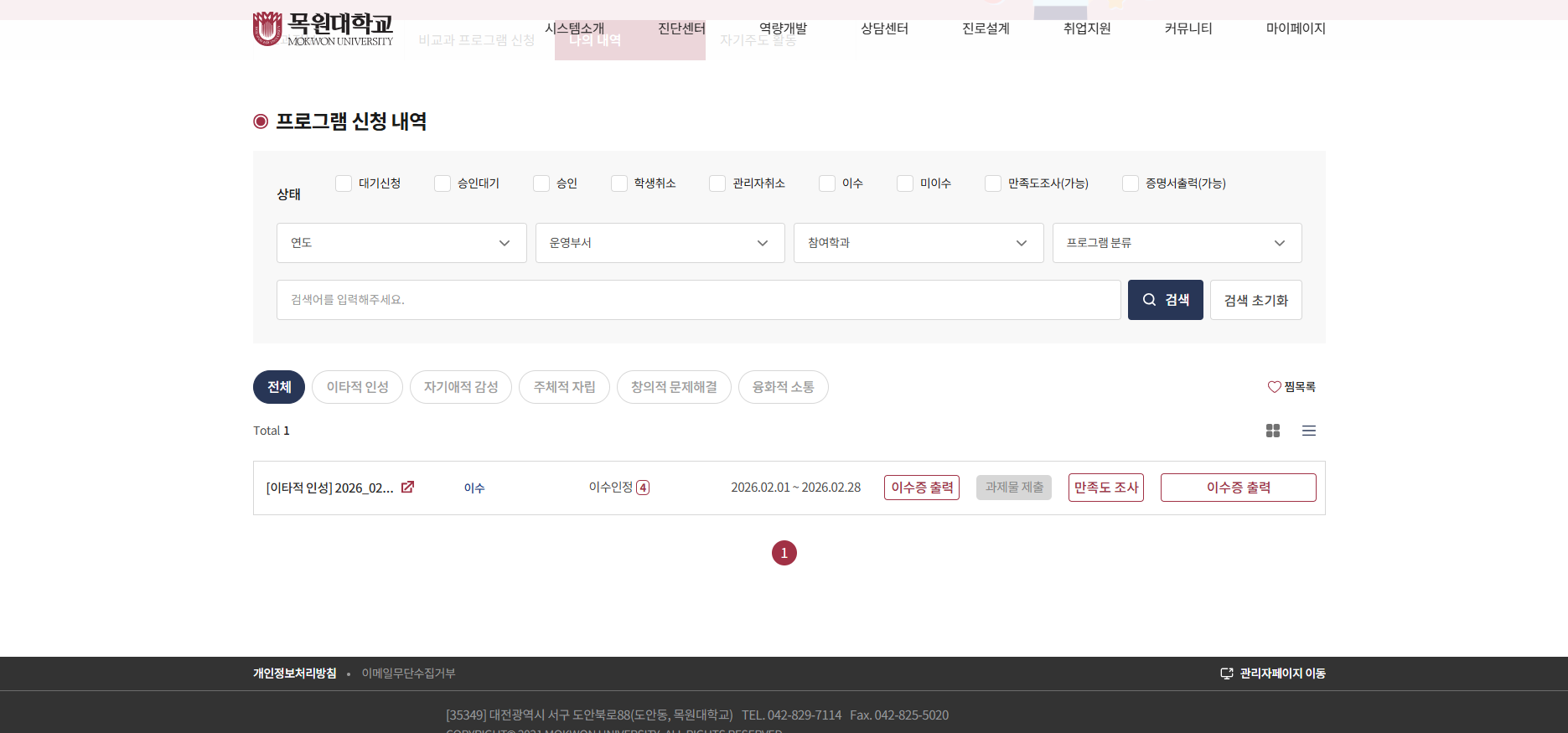Focus the search keyword input field
The height and width of the screenshot is (733, 1568).
(x=698, y=300)
